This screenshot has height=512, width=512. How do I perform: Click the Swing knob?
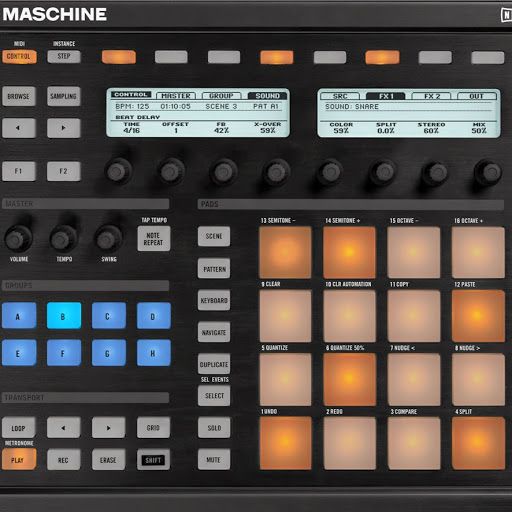click(108, 238)
